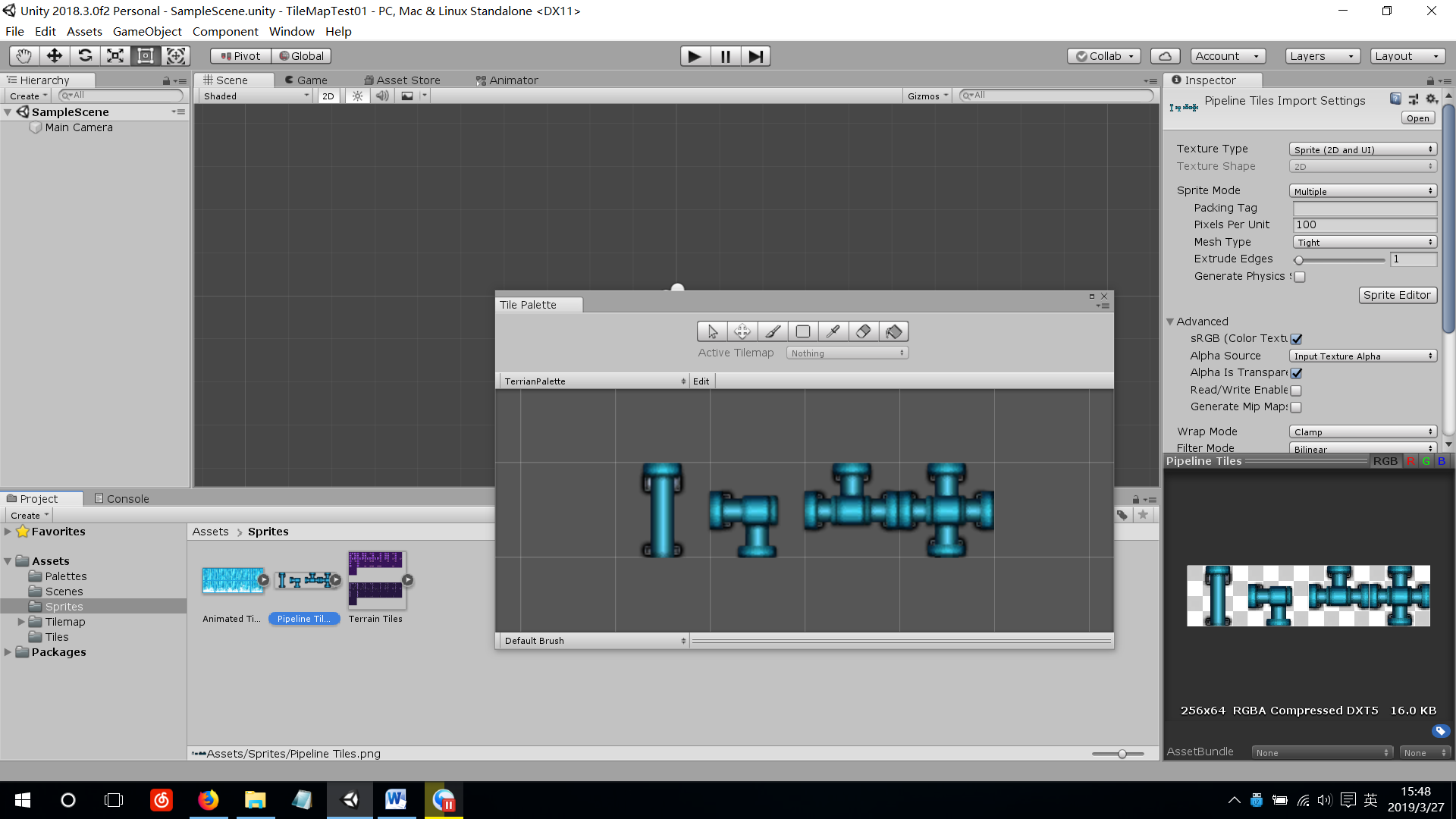Activate the Rotate tool in main toolbar
This screenshot has height=819, width=1456.
[x=85, y=56]
